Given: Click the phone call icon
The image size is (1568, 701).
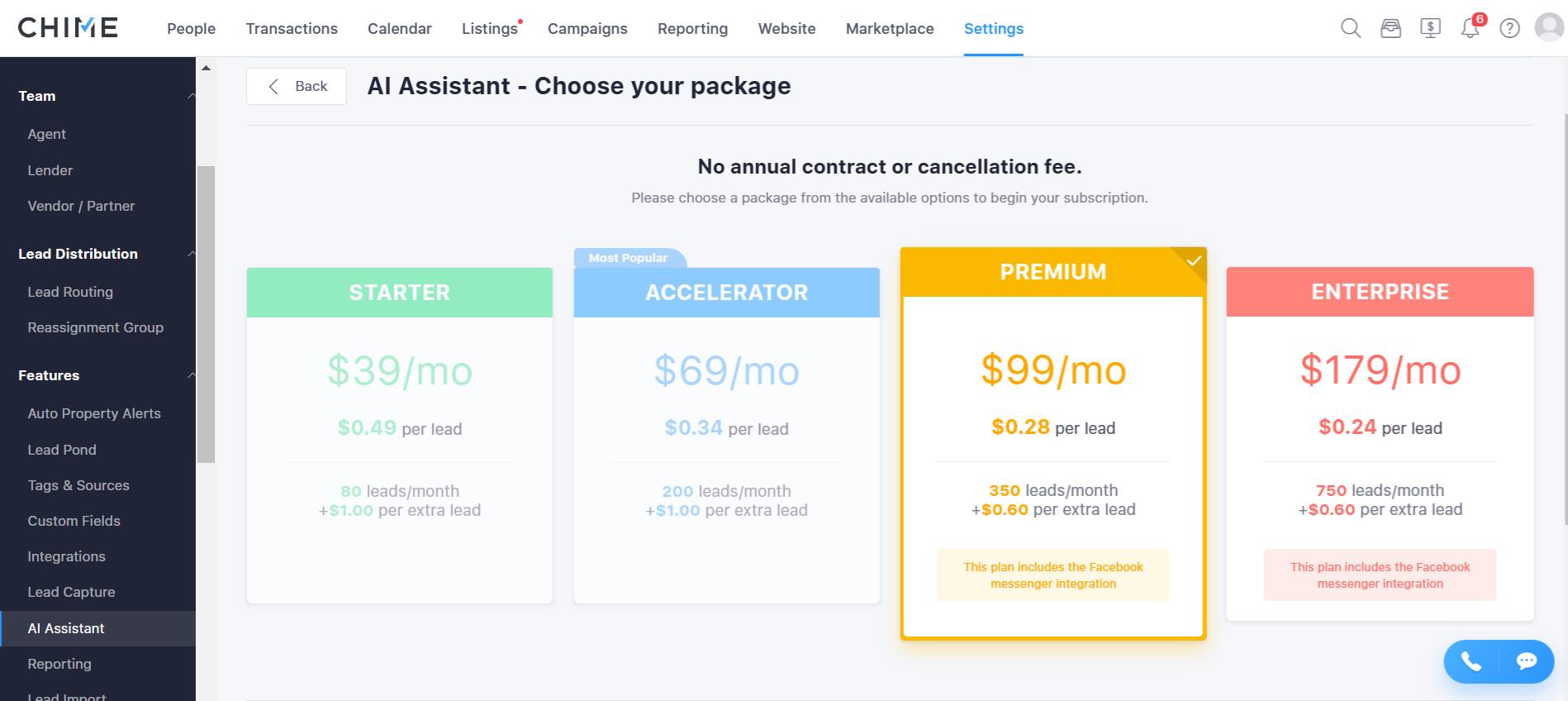Looking at the screenshot, I should pos(1471,661).
